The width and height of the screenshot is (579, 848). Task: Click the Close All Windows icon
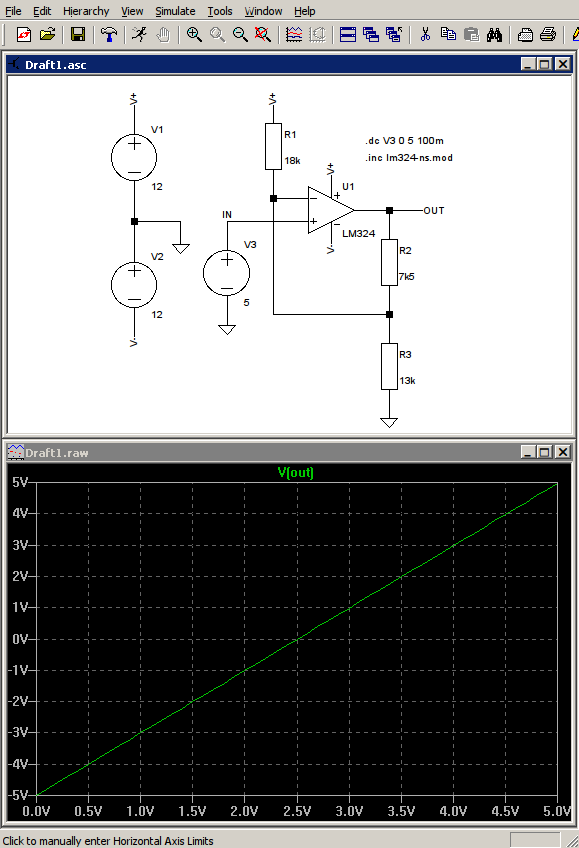click(394, 35)
